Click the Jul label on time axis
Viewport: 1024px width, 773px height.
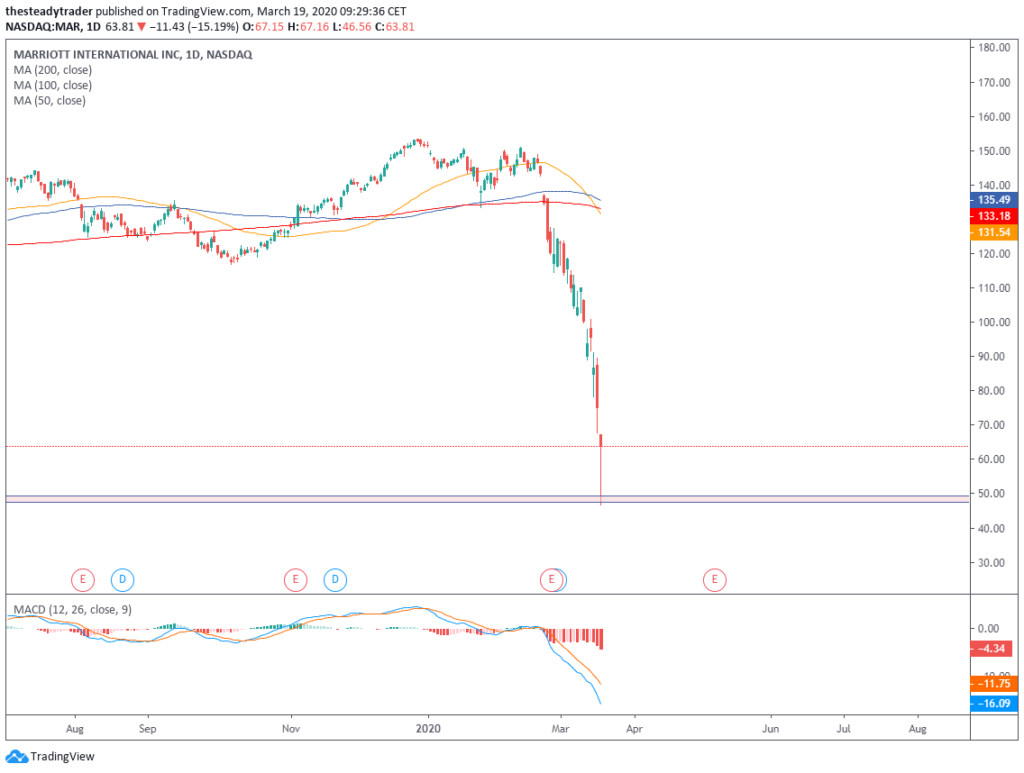[844, 729]
